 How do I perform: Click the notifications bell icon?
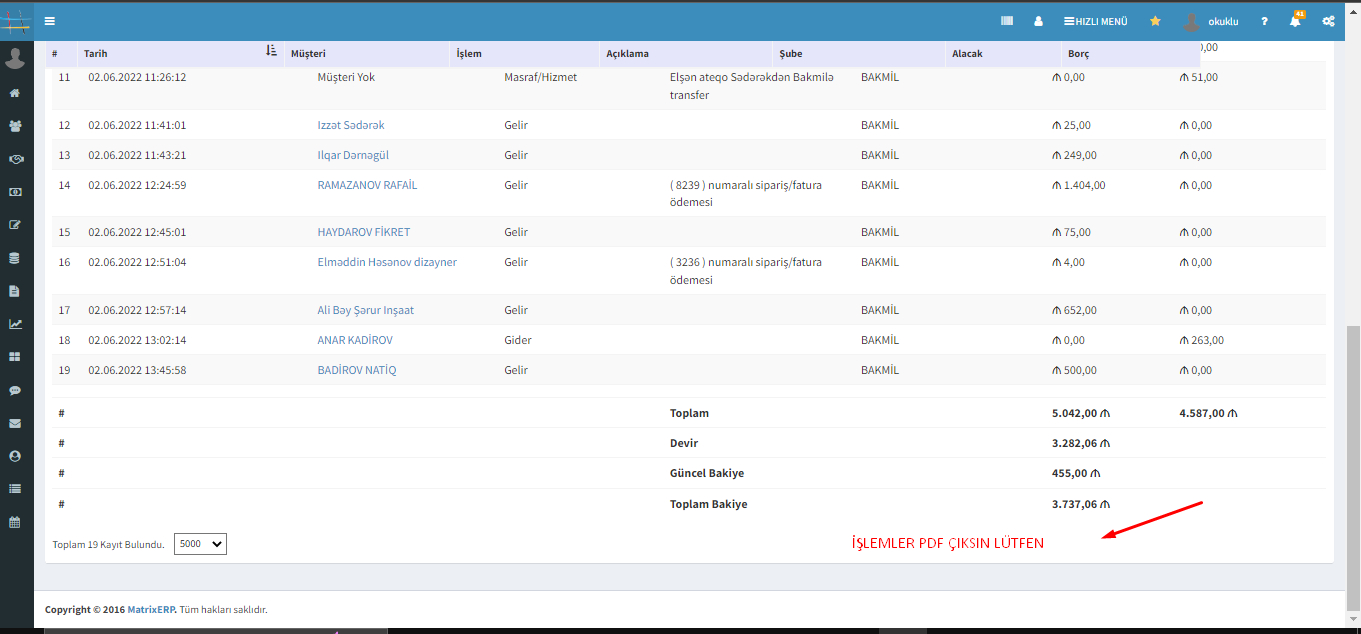coord(1295,21)
